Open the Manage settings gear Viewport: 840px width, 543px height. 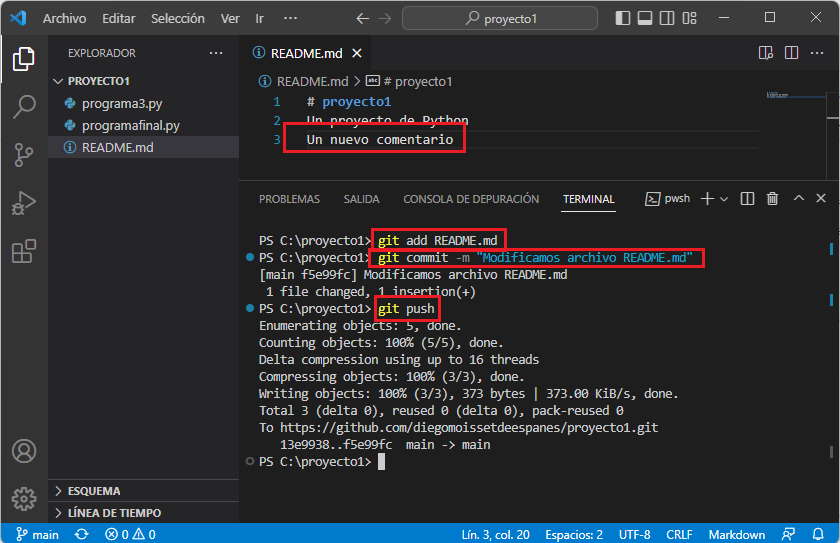(x=24, y=499)
